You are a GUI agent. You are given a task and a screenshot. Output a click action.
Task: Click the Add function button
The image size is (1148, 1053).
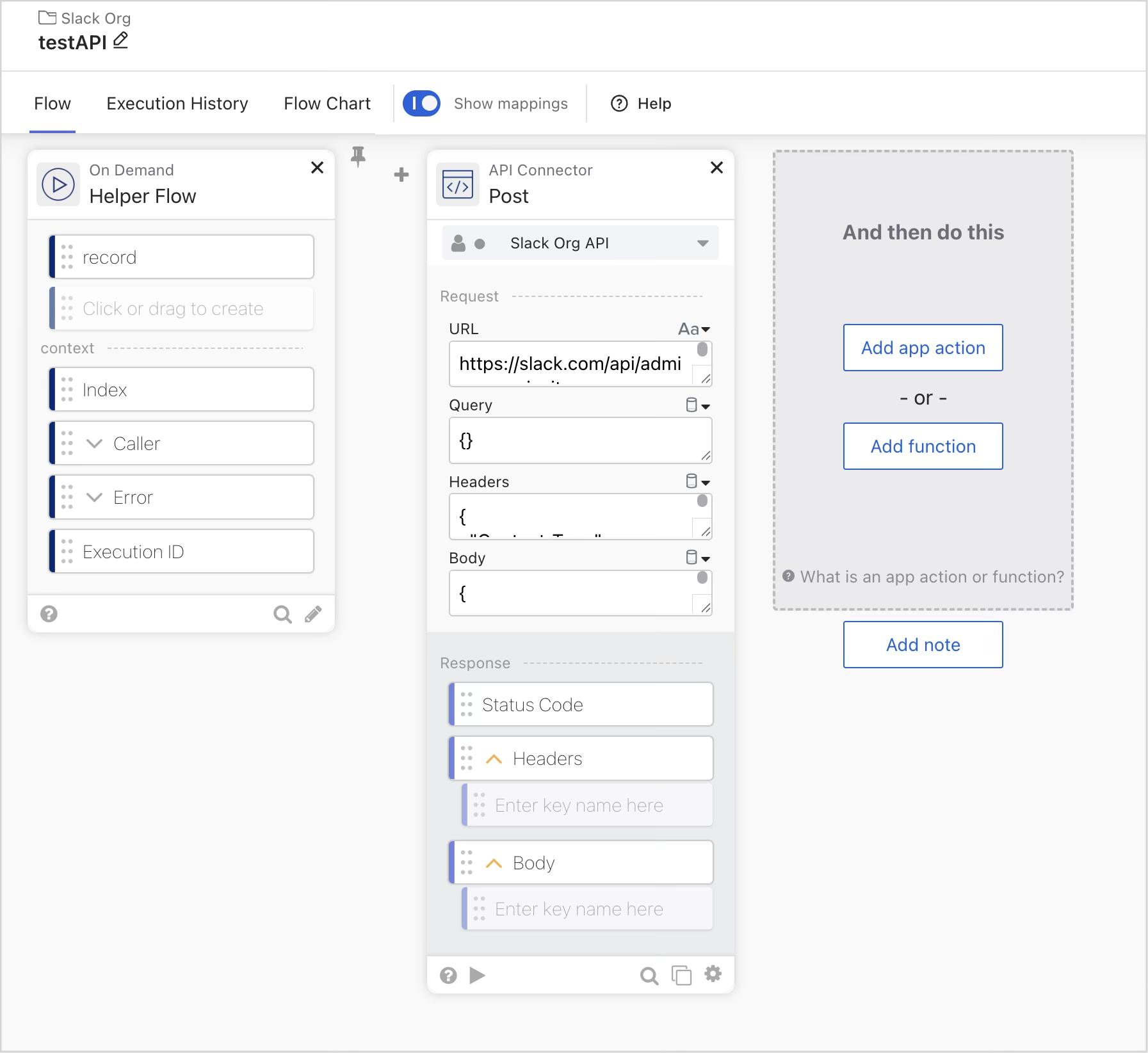pyautogui.click(x=922, y=446)
